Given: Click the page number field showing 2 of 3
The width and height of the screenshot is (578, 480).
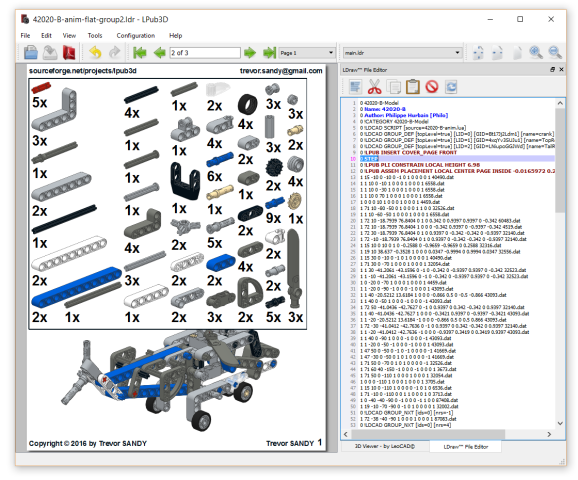Looking at the screenshot, I should [x=205, y=53].
